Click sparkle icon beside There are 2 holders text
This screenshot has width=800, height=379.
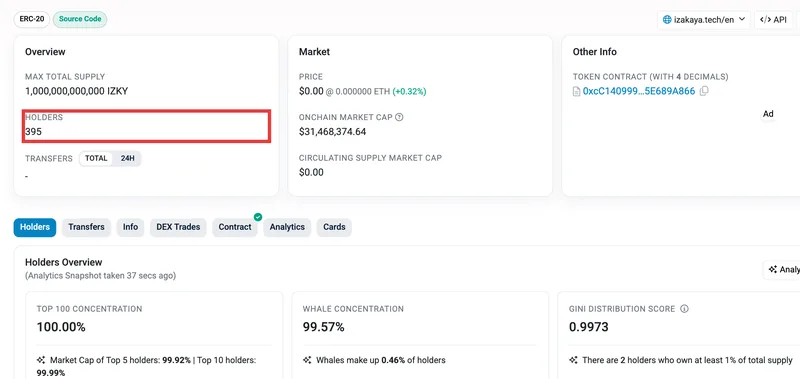(573, 360)
